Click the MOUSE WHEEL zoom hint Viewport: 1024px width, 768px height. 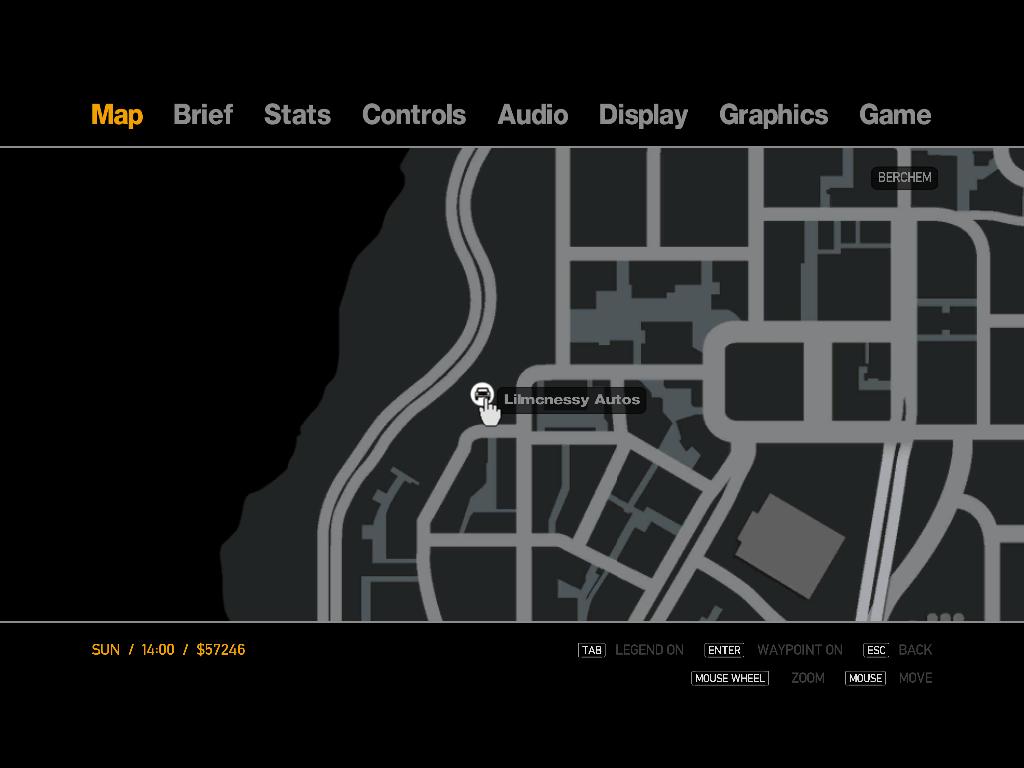[x=730, y=678]
